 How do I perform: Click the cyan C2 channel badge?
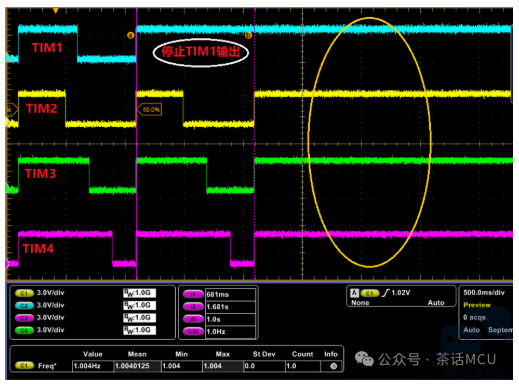(x=24, y=306)
